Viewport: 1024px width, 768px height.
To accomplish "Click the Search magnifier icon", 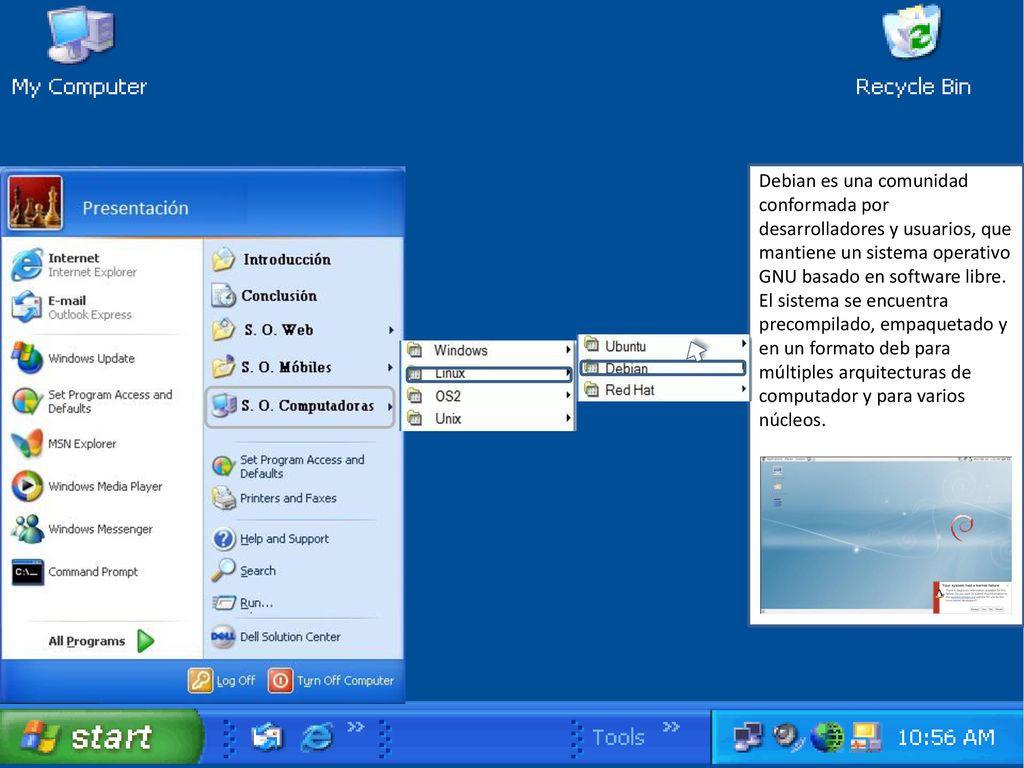I will pos(223,570).
